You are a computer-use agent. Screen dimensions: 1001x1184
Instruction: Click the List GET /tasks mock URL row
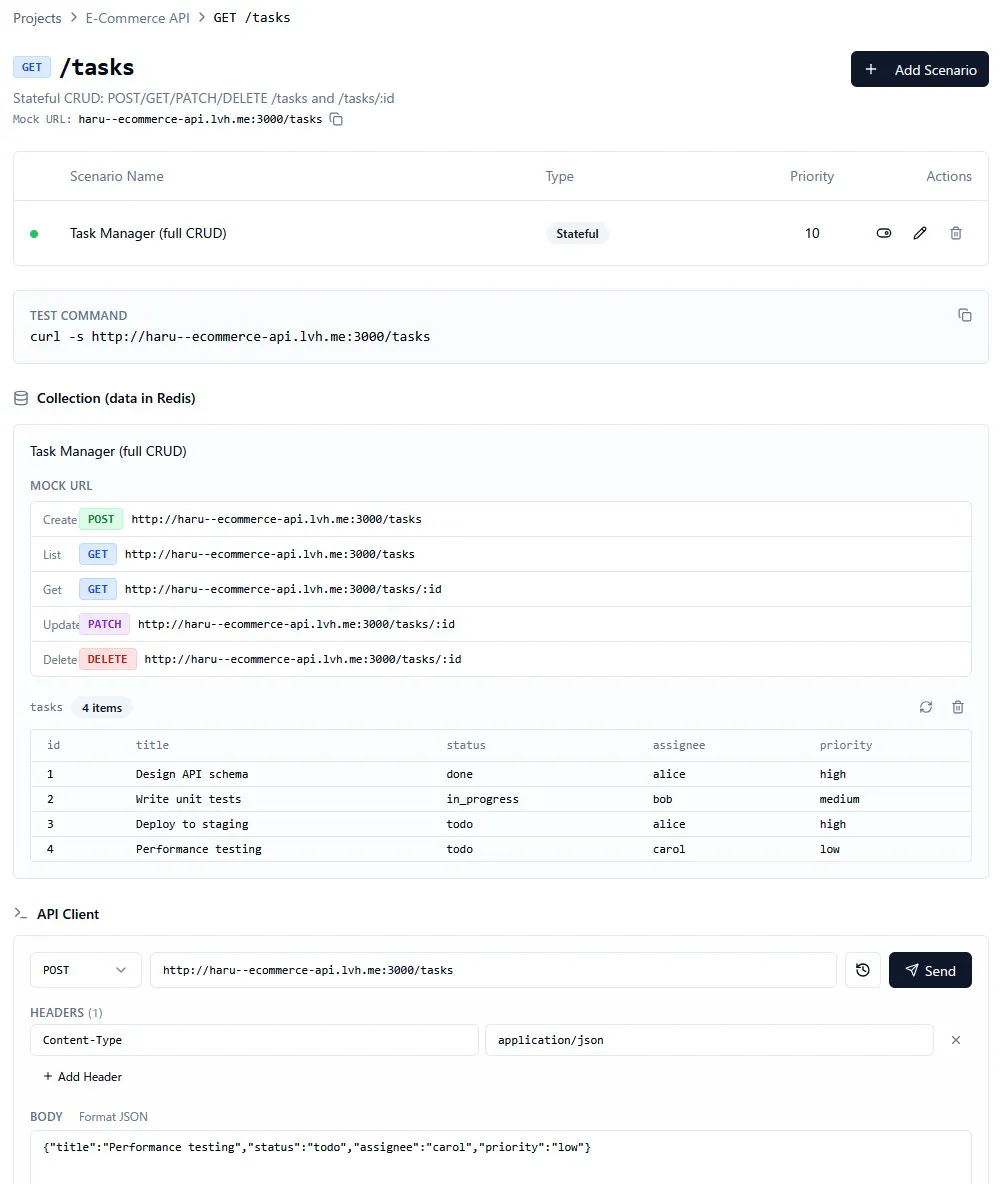click(x=500, y=554)
